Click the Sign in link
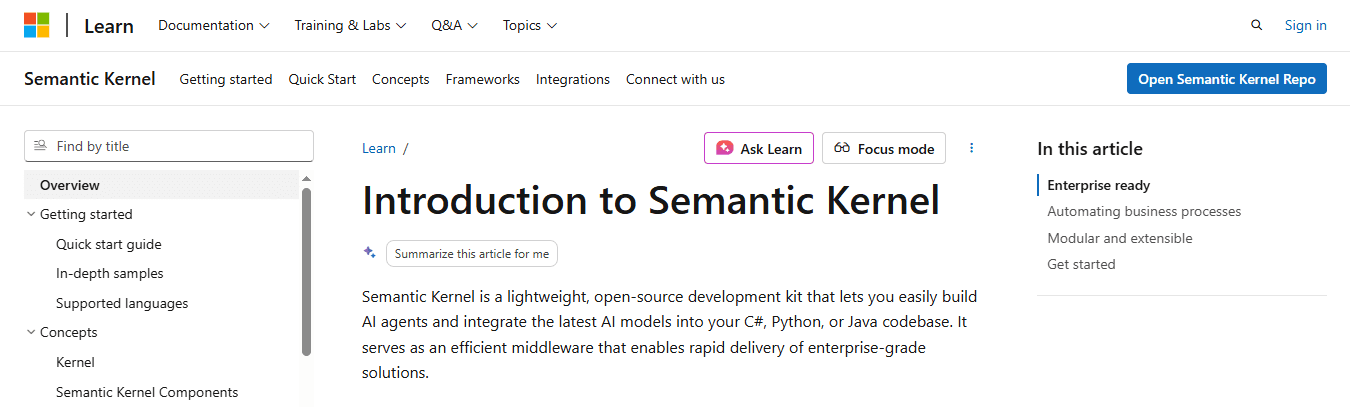The image size is (1350, 407). (x=1306, y=26)
